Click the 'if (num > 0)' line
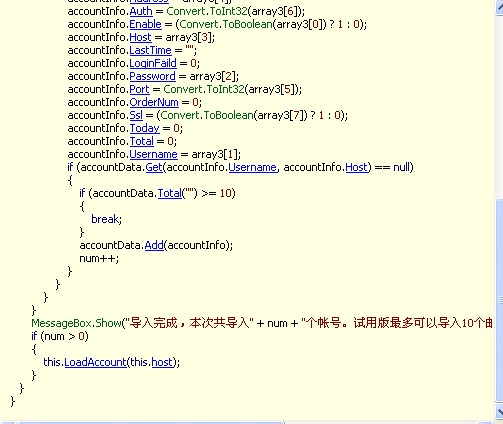503x424 pixels. pos(60,336)
